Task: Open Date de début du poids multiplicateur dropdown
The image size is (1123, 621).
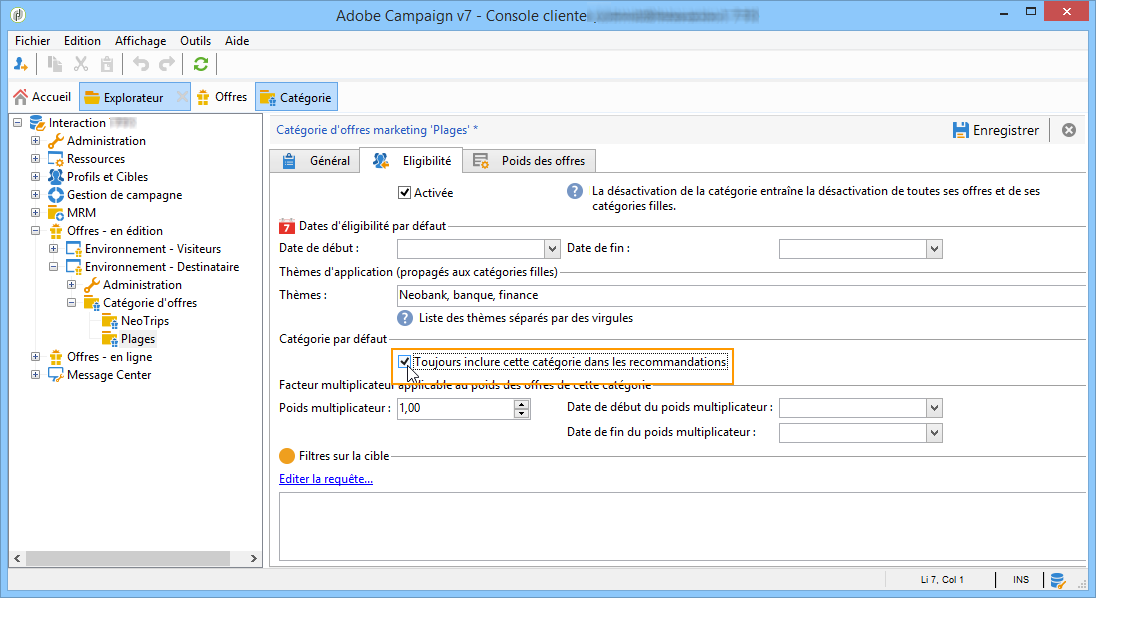Action: click(x=934, y=408)
